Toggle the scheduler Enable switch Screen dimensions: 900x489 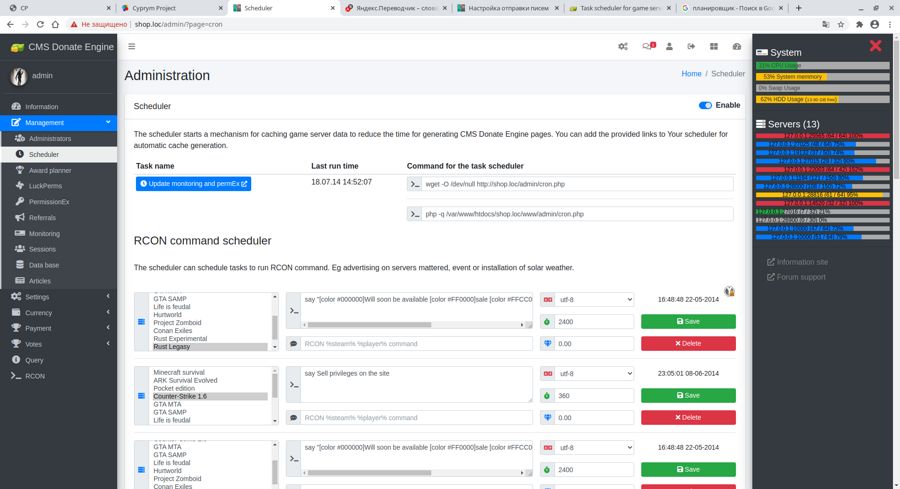[706, 105]
